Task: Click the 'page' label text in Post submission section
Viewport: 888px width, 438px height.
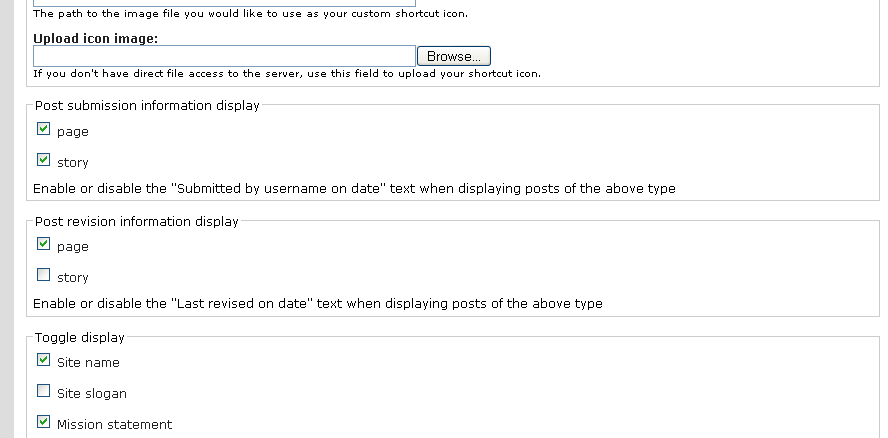Action: 73,132
